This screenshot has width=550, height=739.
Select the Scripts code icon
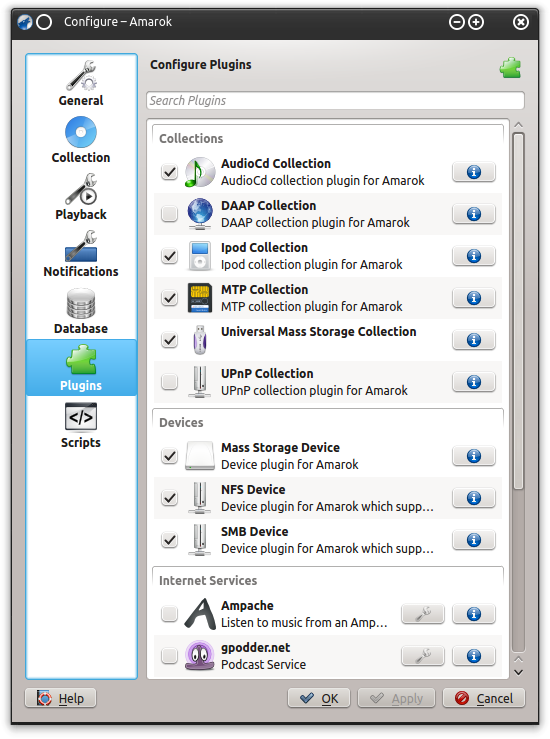[x=81, y=417]
